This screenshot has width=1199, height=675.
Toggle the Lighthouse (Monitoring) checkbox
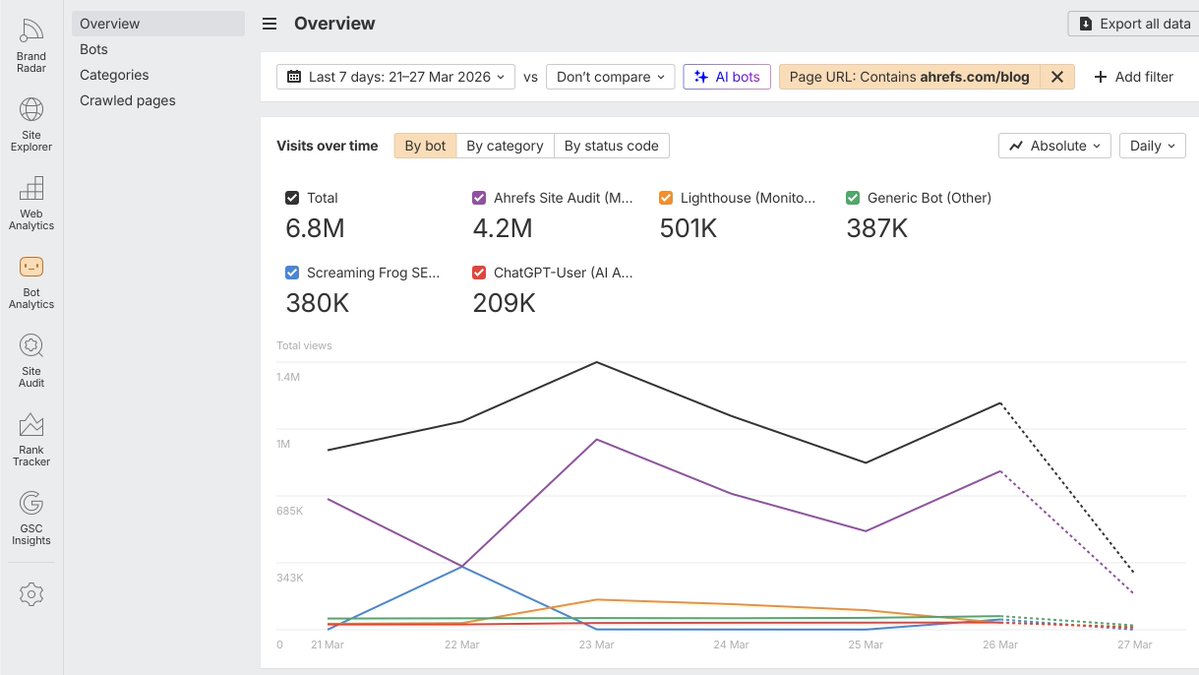(665, 198)
